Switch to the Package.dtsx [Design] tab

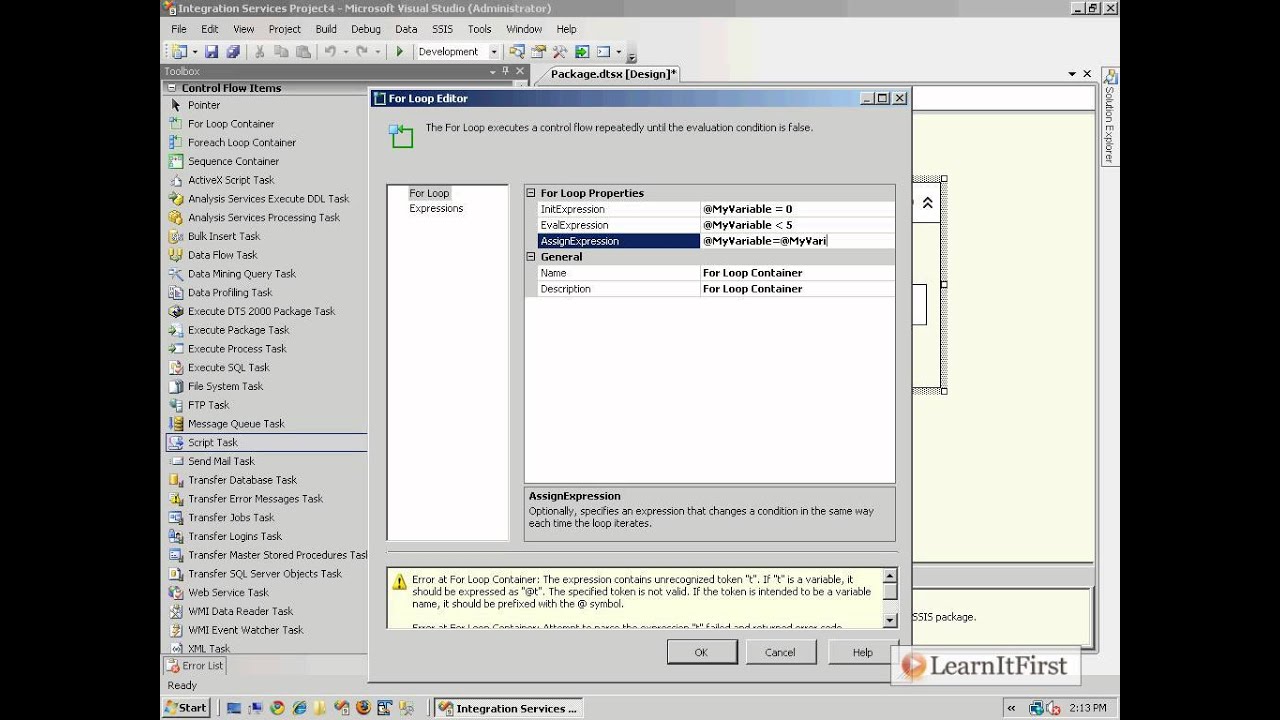pos(614,74)
